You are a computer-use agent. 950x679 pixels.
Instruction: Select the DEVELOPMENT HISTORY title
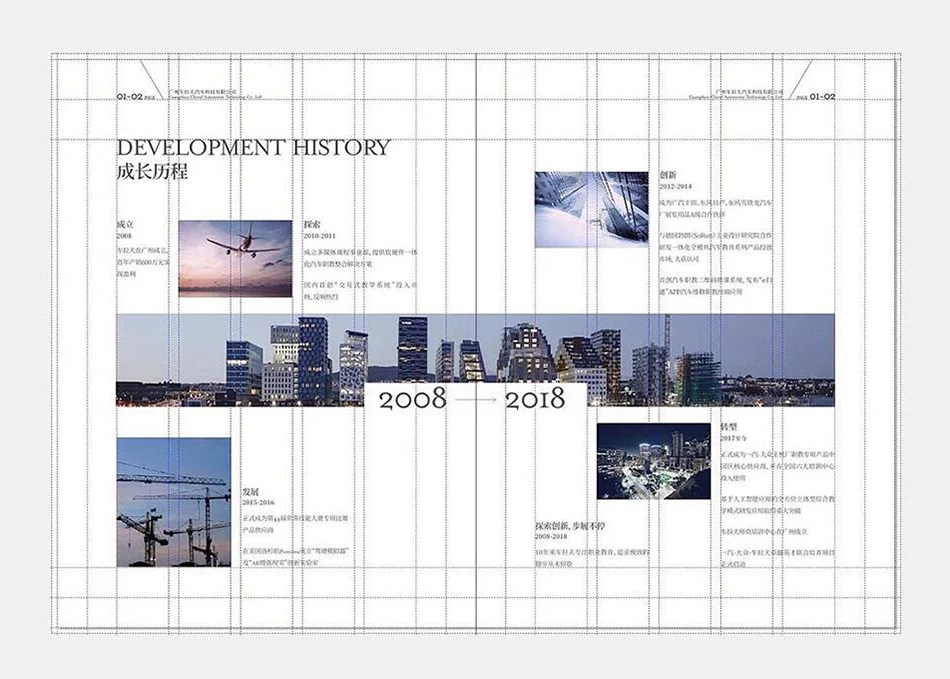coord(253,148)
